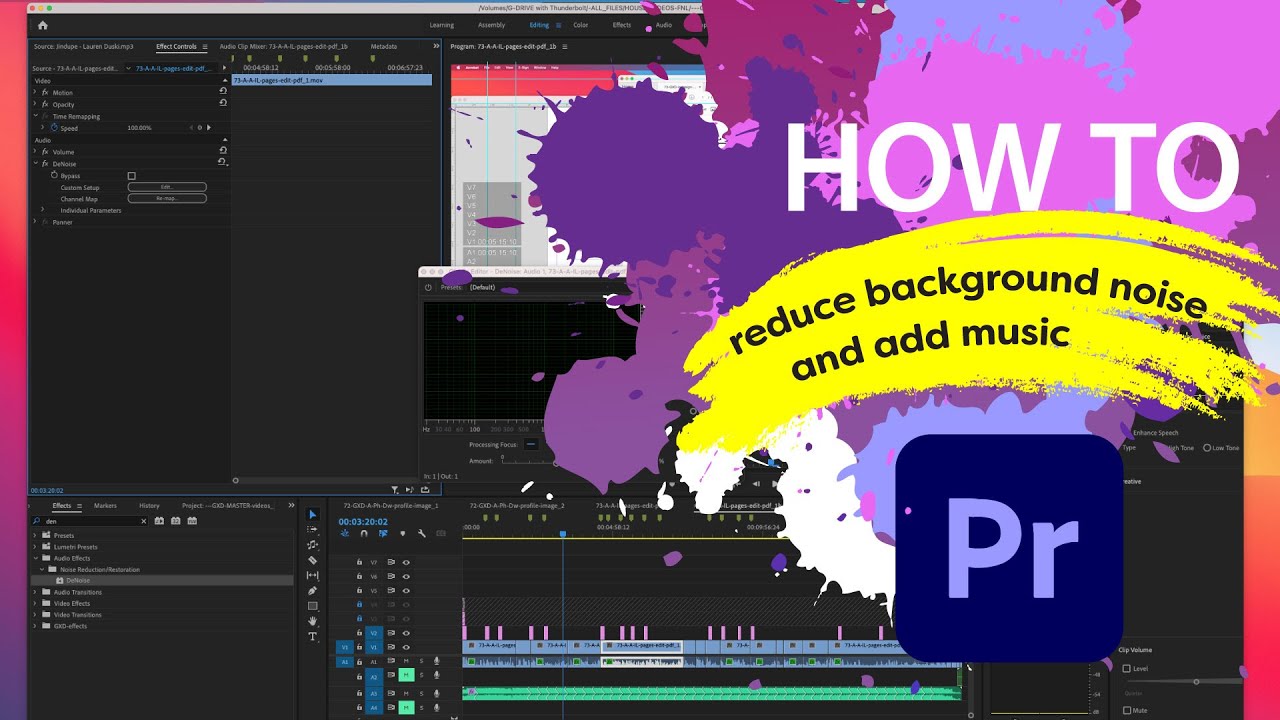Viewport: 1280px width, 720px height.
Task: Add a marker in timeline header
Action: tap(403, 533)
